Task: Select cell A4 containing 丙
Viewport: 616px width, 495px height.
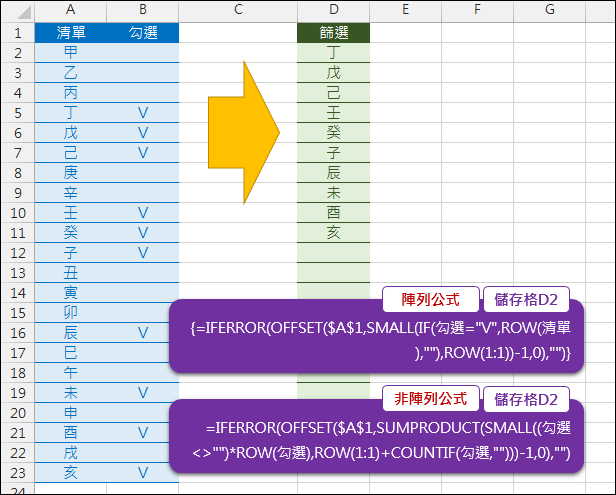Action: click(x=70, y=93)
